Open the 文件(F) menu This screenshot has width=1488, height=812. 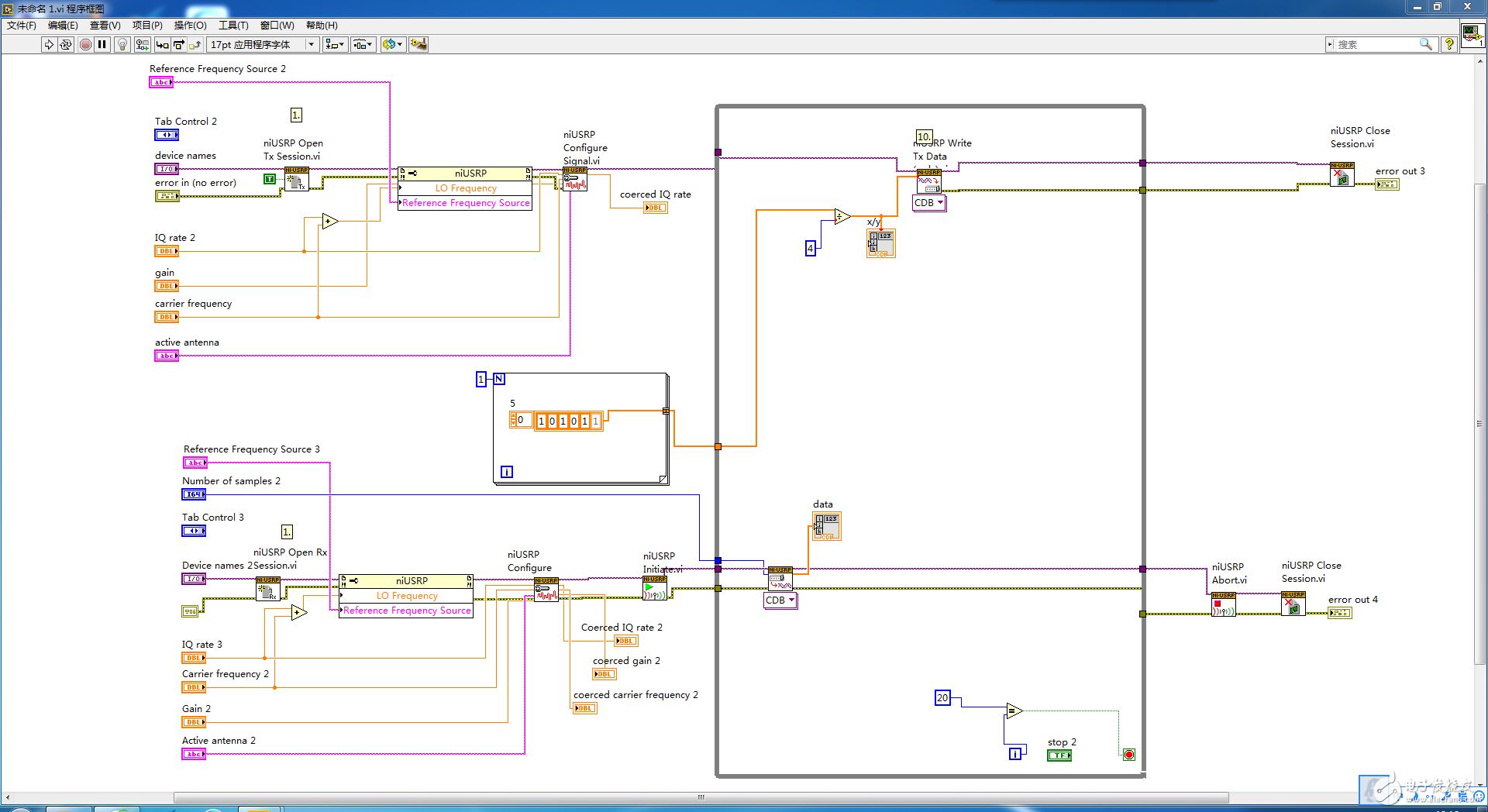(x=22, y=26)
